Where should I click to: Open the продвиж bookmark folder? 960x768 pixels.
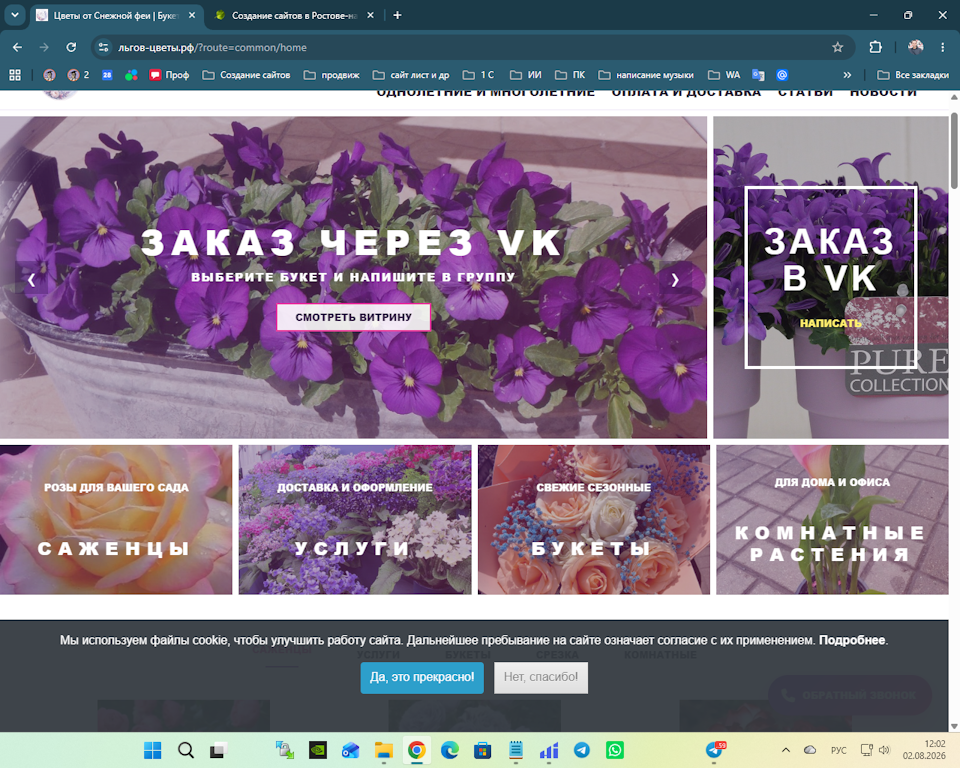point(331,75)
